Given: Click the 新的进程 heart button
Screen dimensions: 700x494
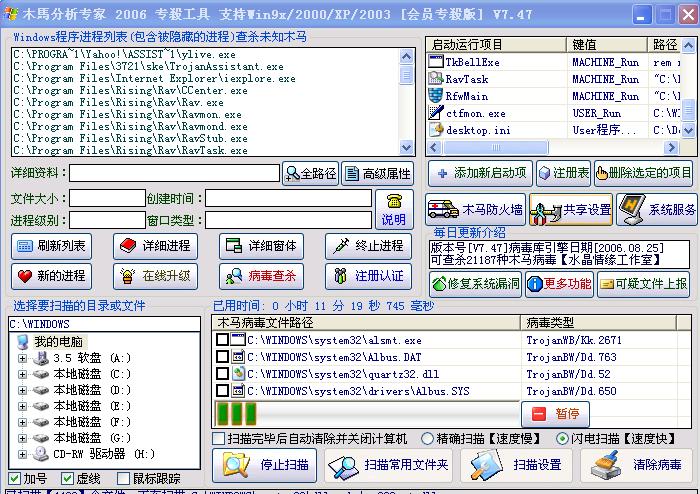Looking at the screenshot, I should [x=51, y=276].
